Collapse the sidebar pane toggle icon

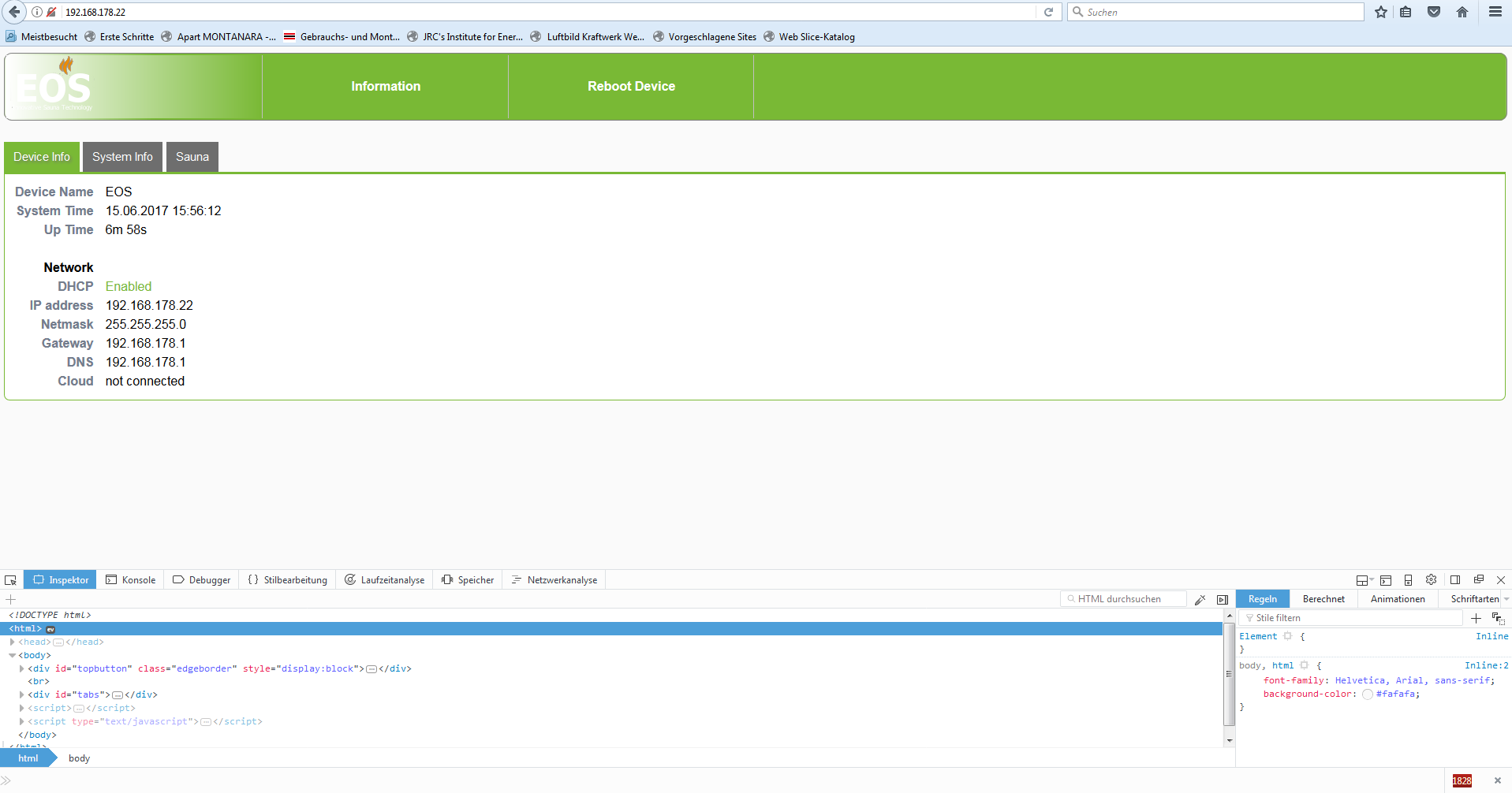(1223, 599)
